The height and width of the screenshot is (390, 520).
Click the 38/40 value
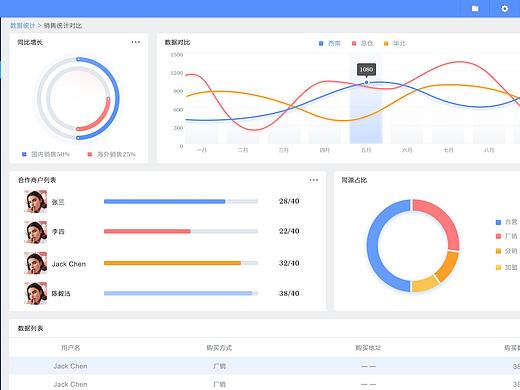[289, 293]
